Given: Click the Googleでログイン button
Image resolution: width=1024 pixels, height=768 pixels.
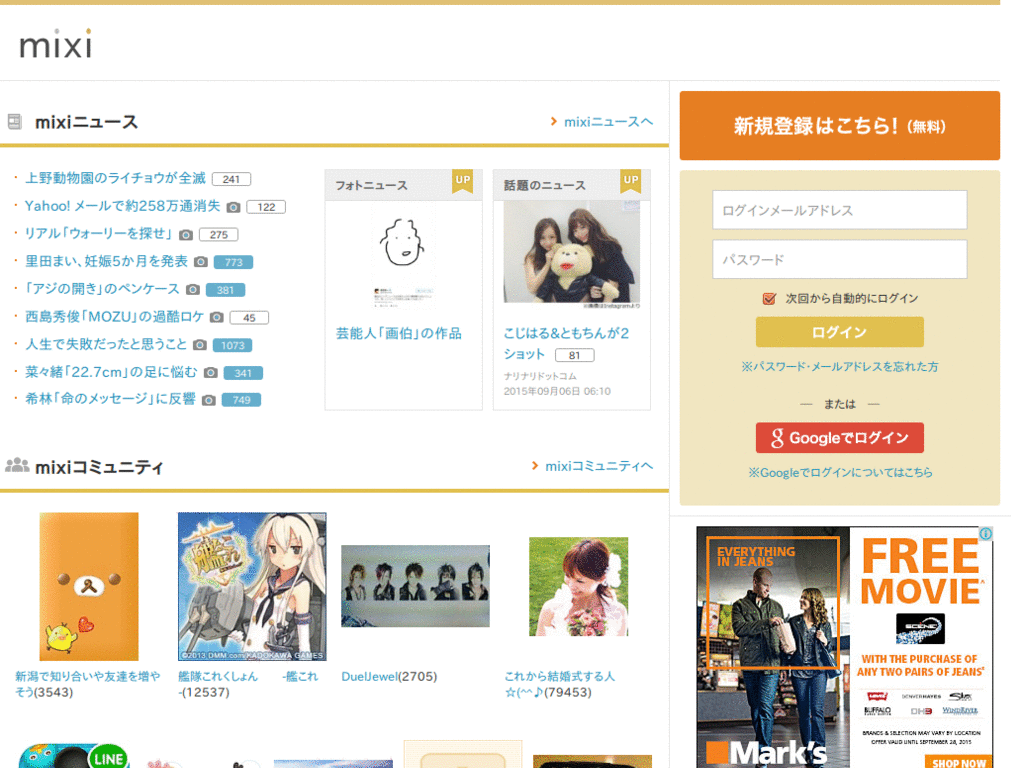Looking at the screenshot, I should [840, 438].
